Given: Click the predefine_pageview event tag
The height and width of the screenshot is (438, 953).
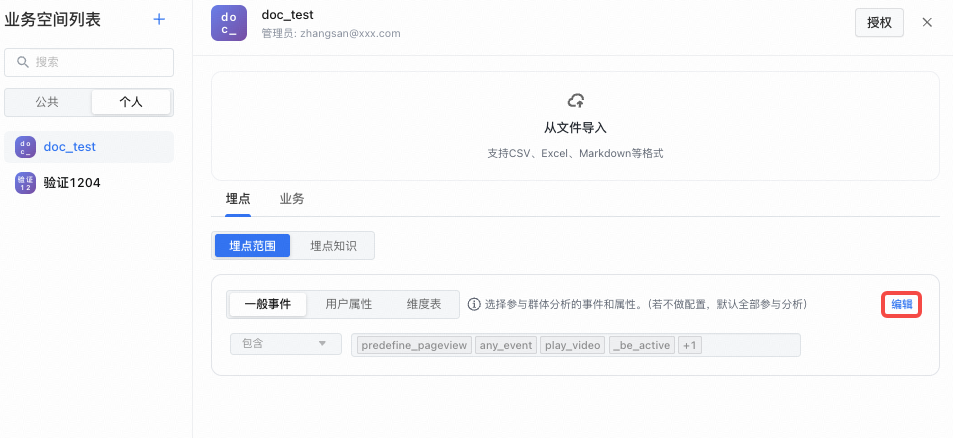Looking at the screenshot, I should pyautogui.click(x=415, y=346).
